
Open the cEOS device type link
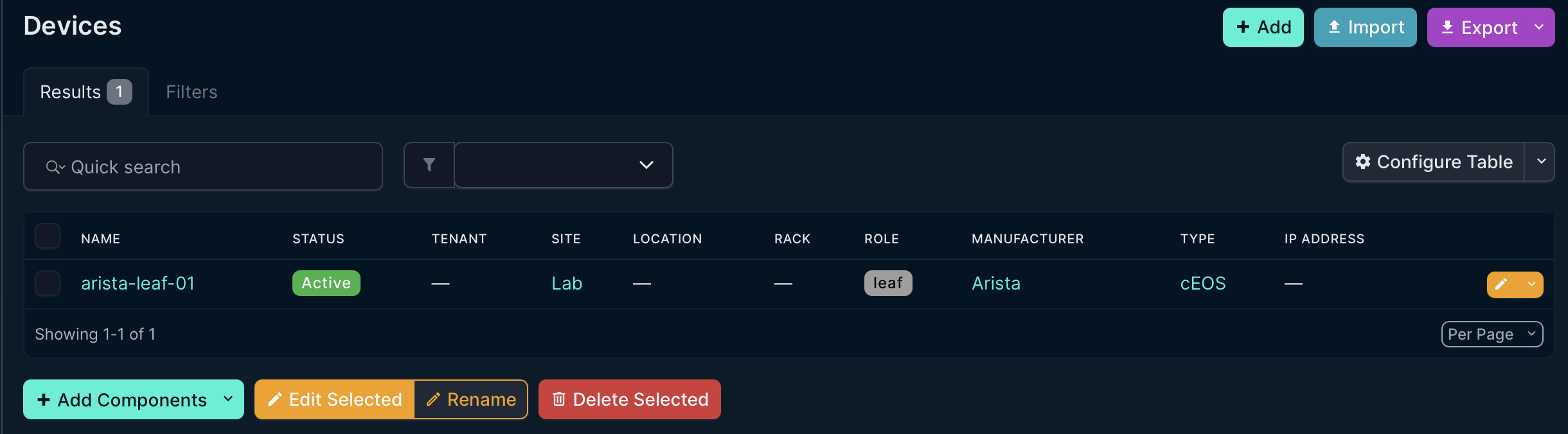(1203, 283)
